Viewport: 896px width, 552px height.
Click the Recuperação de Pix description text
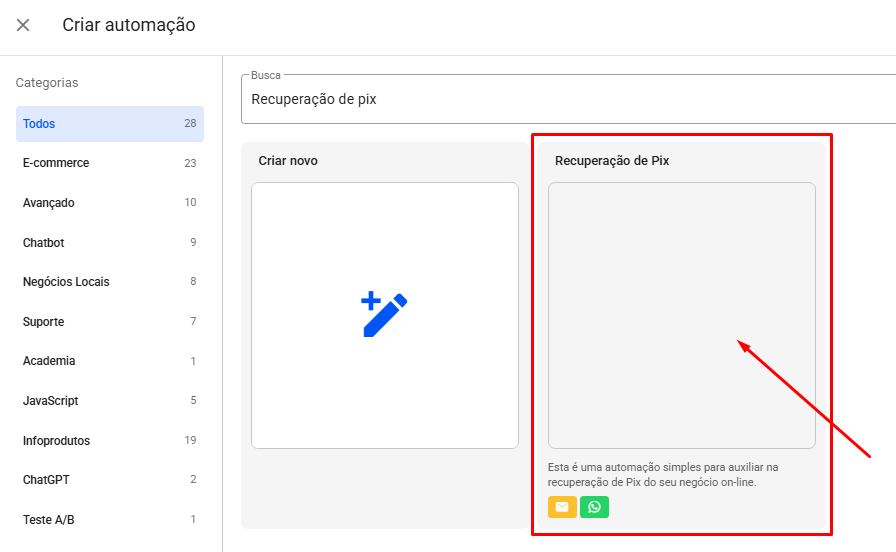662,474
